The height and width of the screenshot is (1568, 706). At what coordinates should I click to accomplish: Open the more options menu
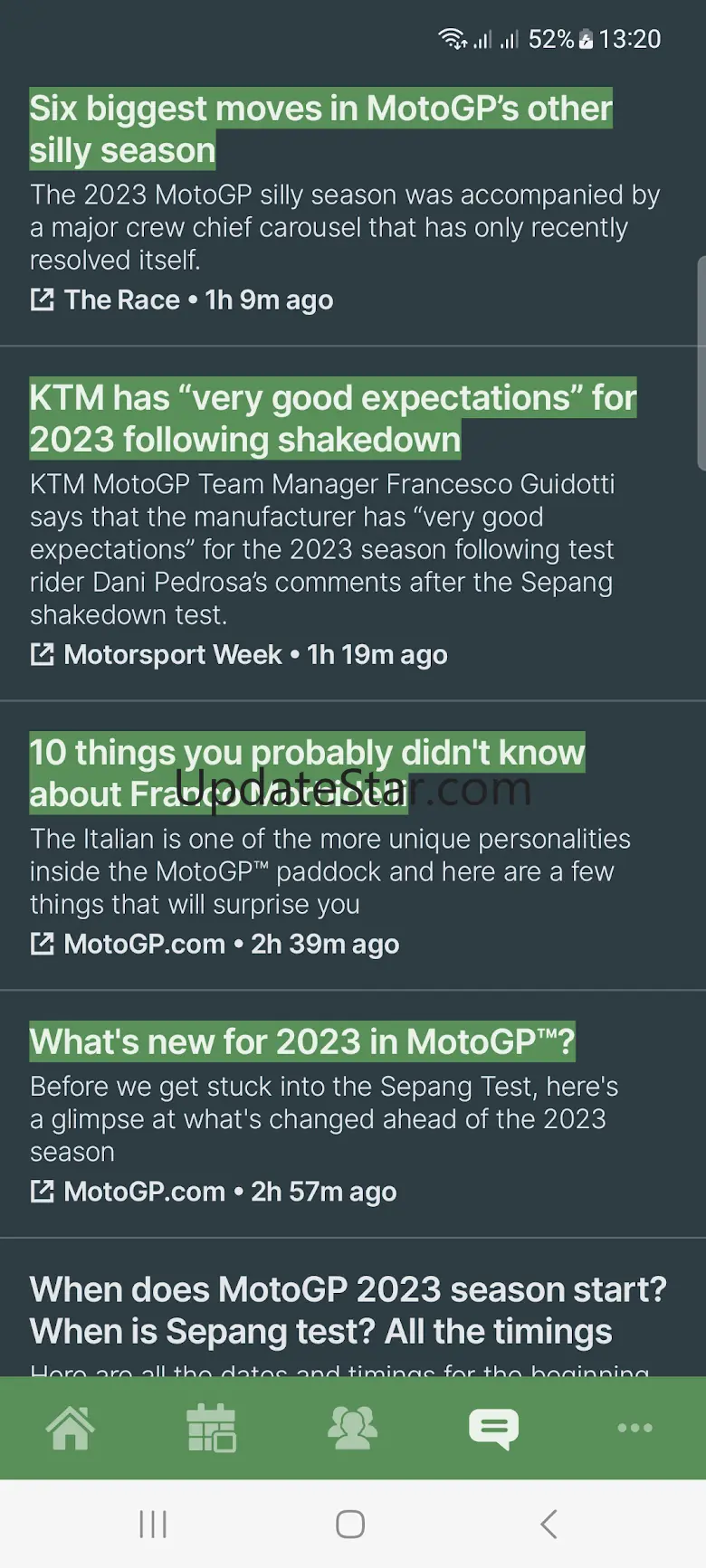tap(634, 1428)
